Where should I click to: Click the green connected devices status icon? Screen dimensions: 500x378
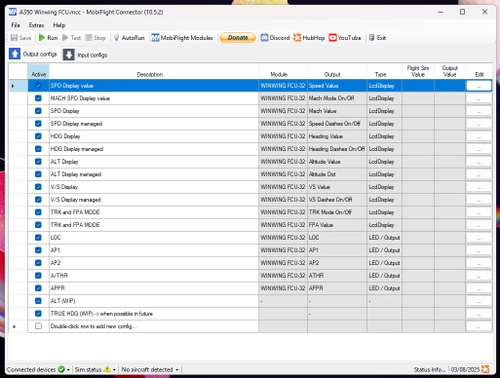tap(61, 369)
